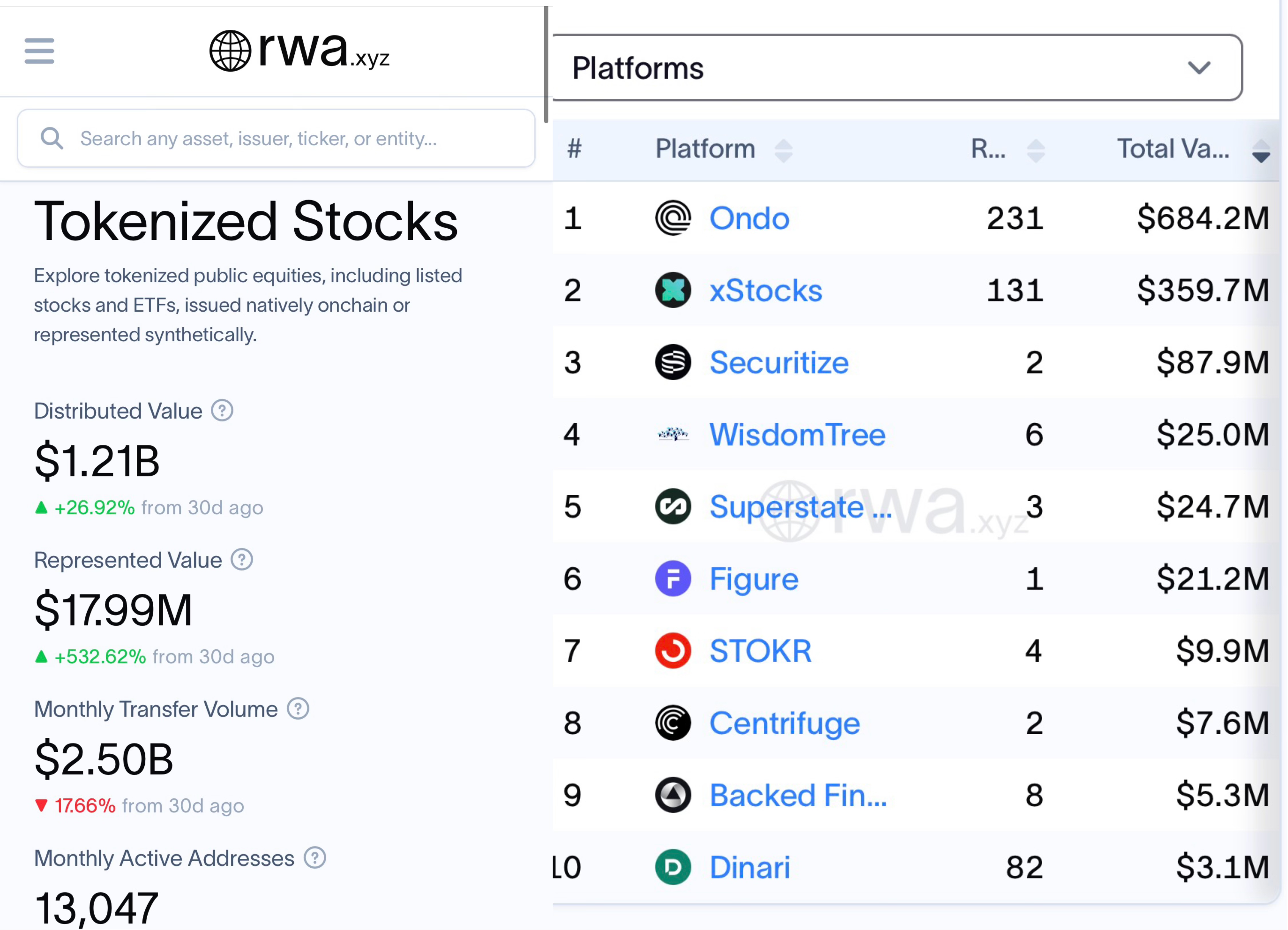Open Represented Value help tooltip icon
The width and height of the screenshot is (1288, 930).
click(x=242, y=560)
